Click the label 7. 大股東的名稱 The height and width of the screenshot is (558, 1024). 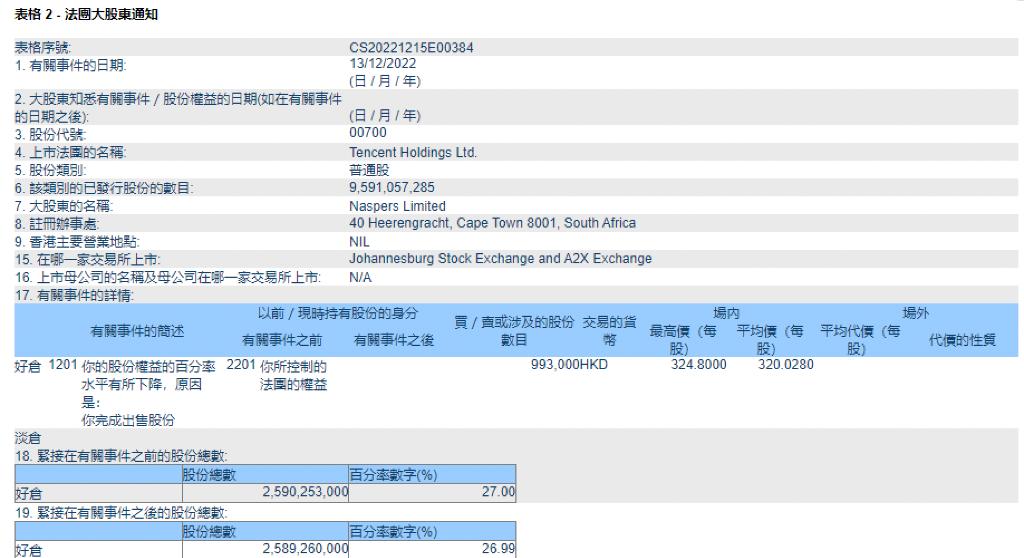pyautogui.click(x=63, y=206)
